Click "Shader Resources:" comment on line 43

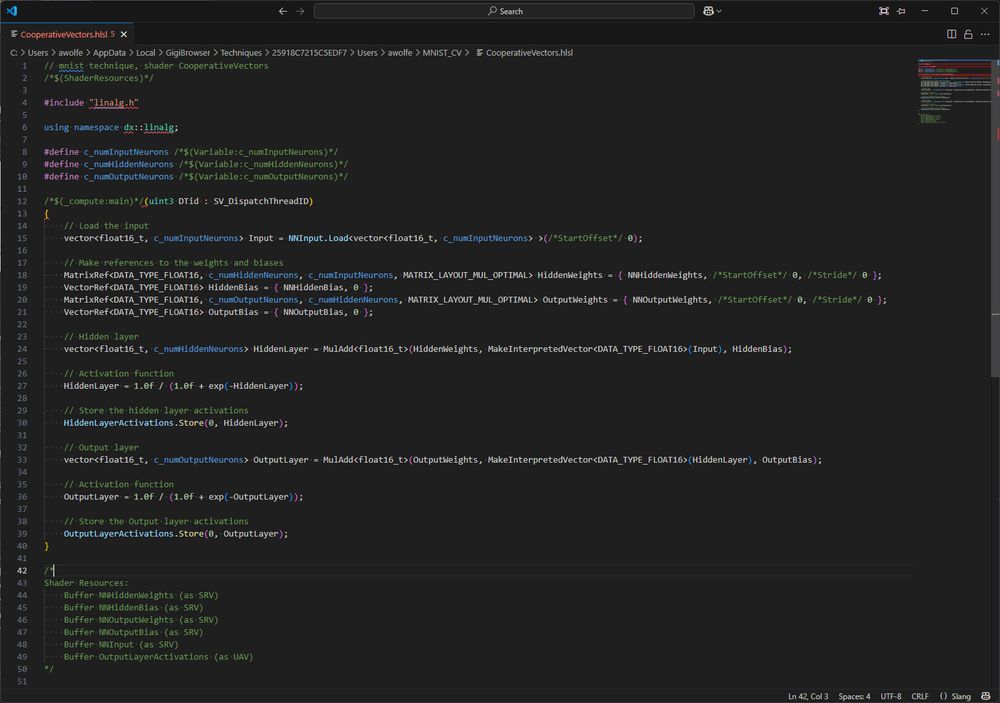[86, 583]
